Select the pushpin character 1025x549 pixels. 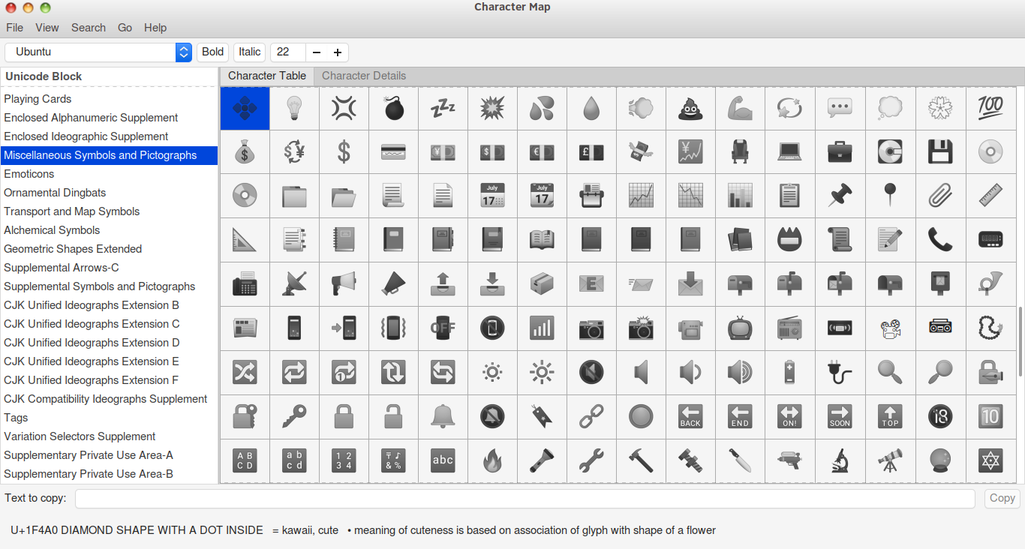pos(839,196)
